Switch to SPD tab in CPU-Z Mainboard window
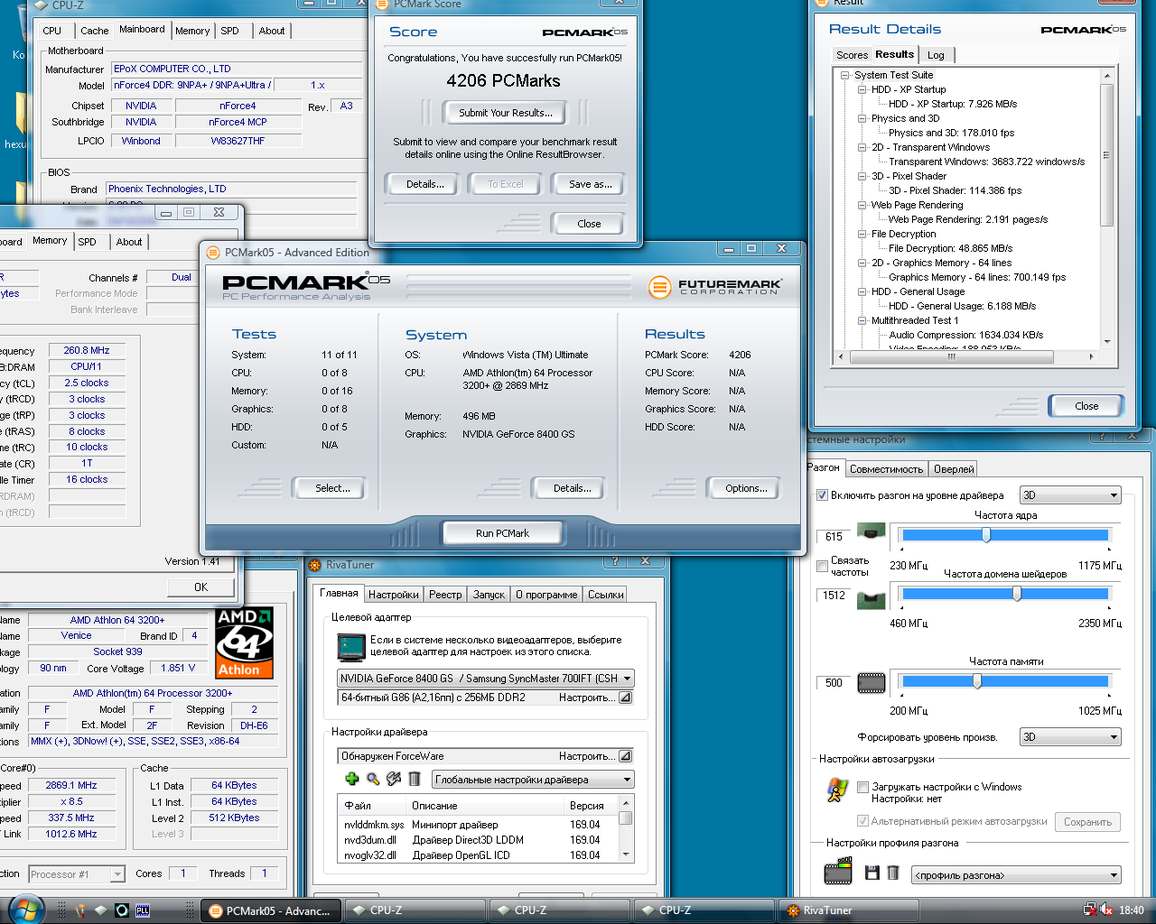Screen dimensions: 1156x924 230,30
